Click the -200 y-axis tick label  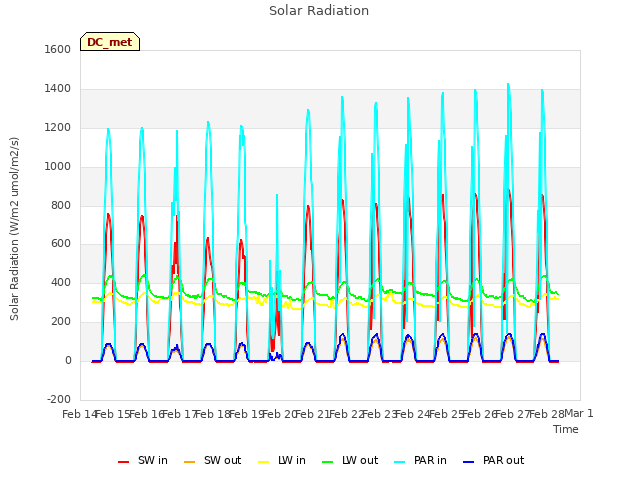[59, 399]
